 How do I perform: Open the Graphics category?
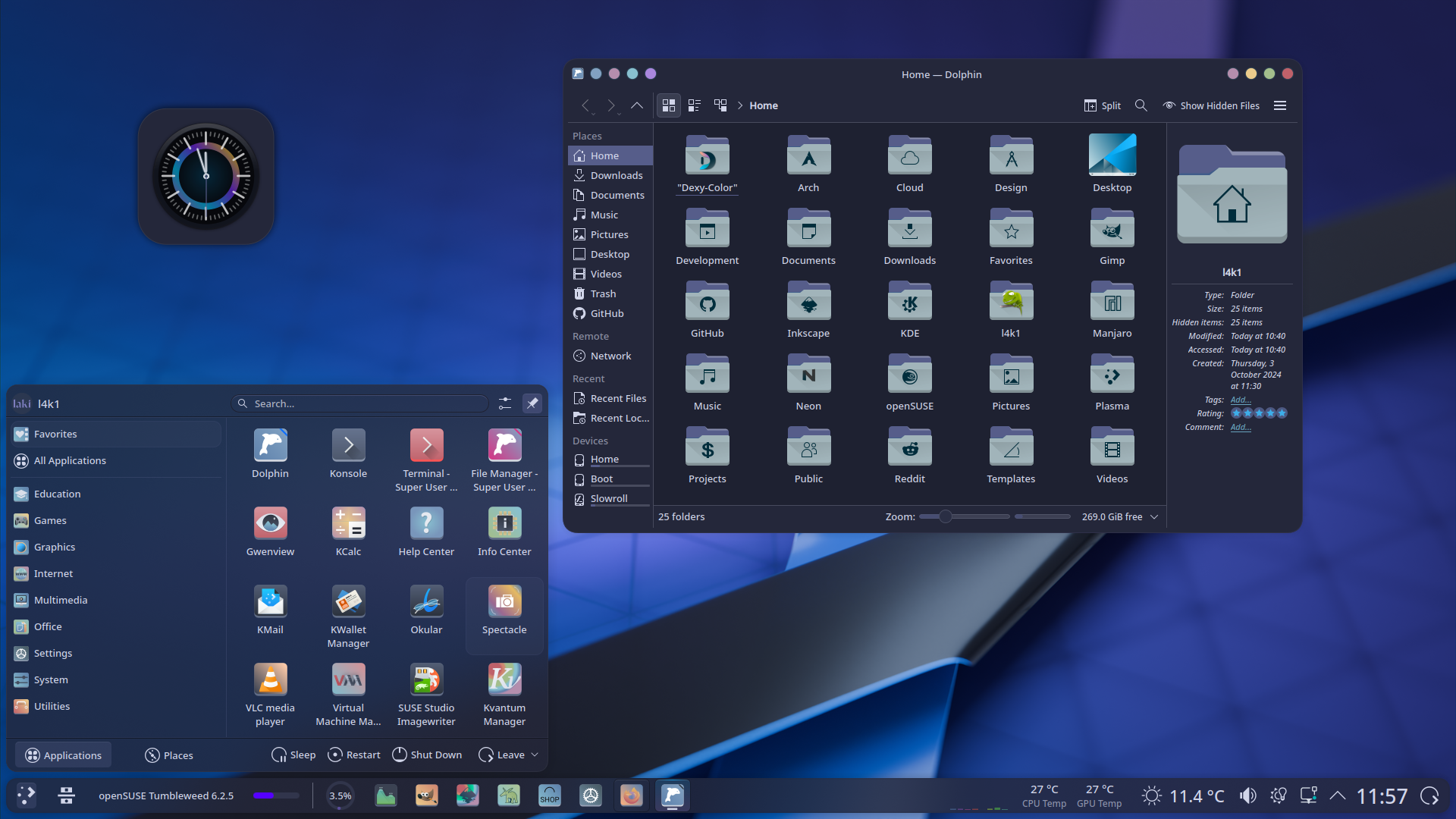point(117,547)
